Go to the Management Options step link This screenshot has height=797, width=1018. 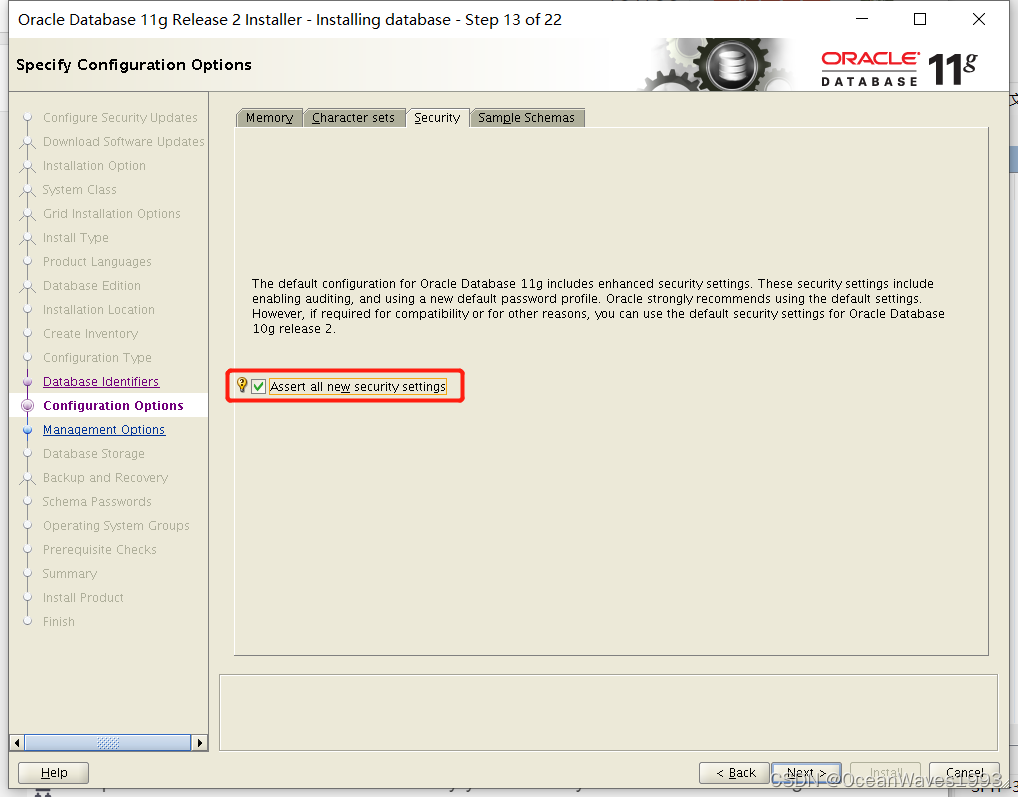coord(104,430)
